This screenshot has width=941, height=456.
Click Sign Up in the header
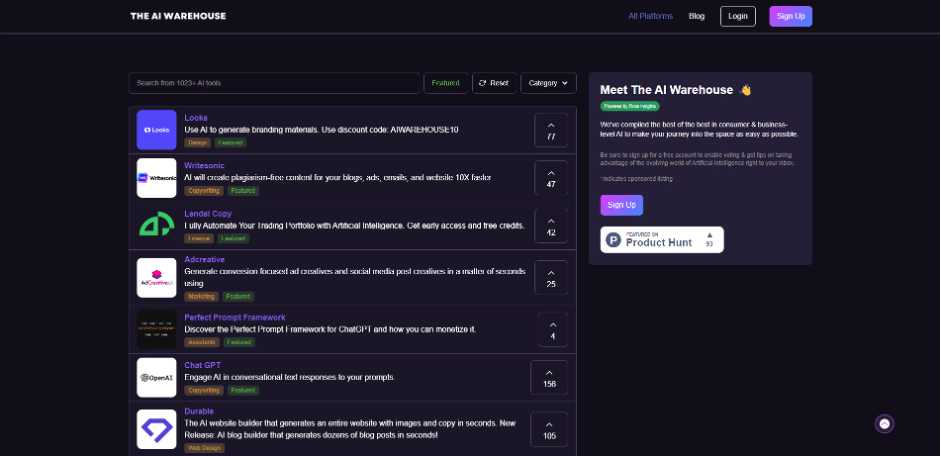pyautogui.click(x=791, y=16)
